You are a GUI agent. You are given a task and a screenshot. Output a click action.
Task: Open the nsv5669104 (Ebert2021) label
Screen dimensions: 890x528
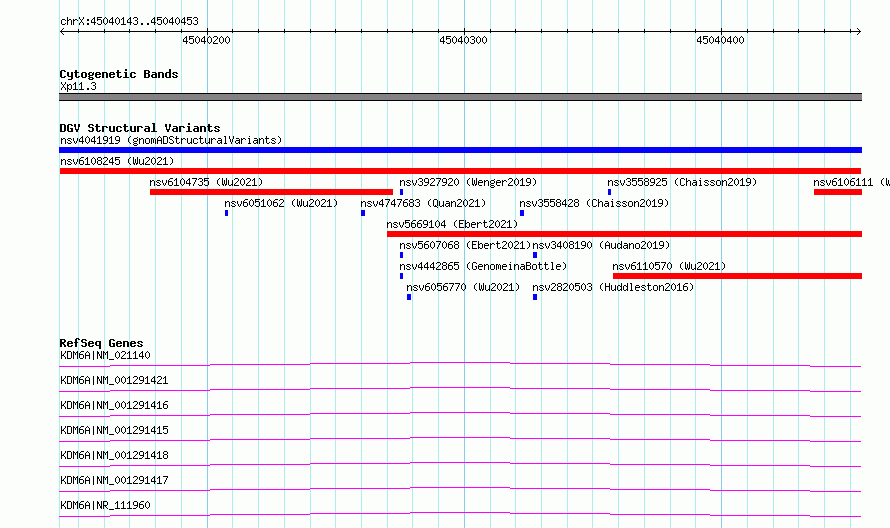452,224
